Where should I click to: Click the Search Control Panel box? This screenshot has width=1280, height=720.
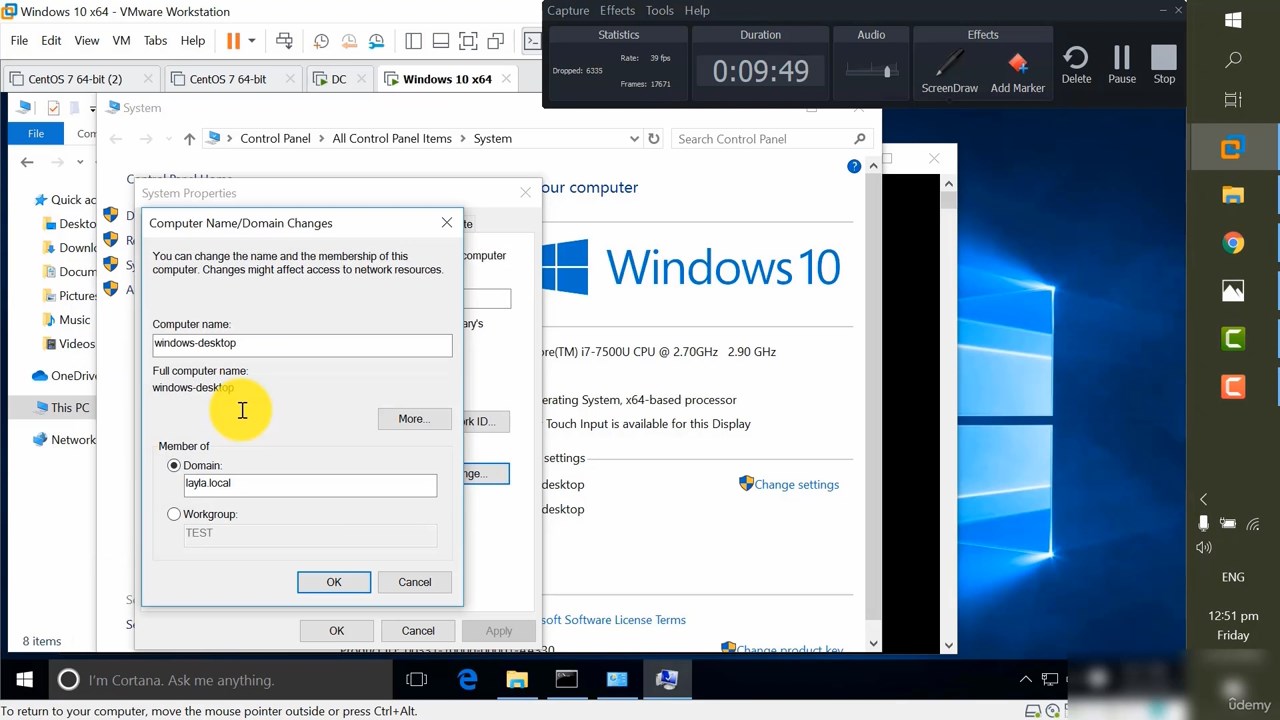coord(770,139)
